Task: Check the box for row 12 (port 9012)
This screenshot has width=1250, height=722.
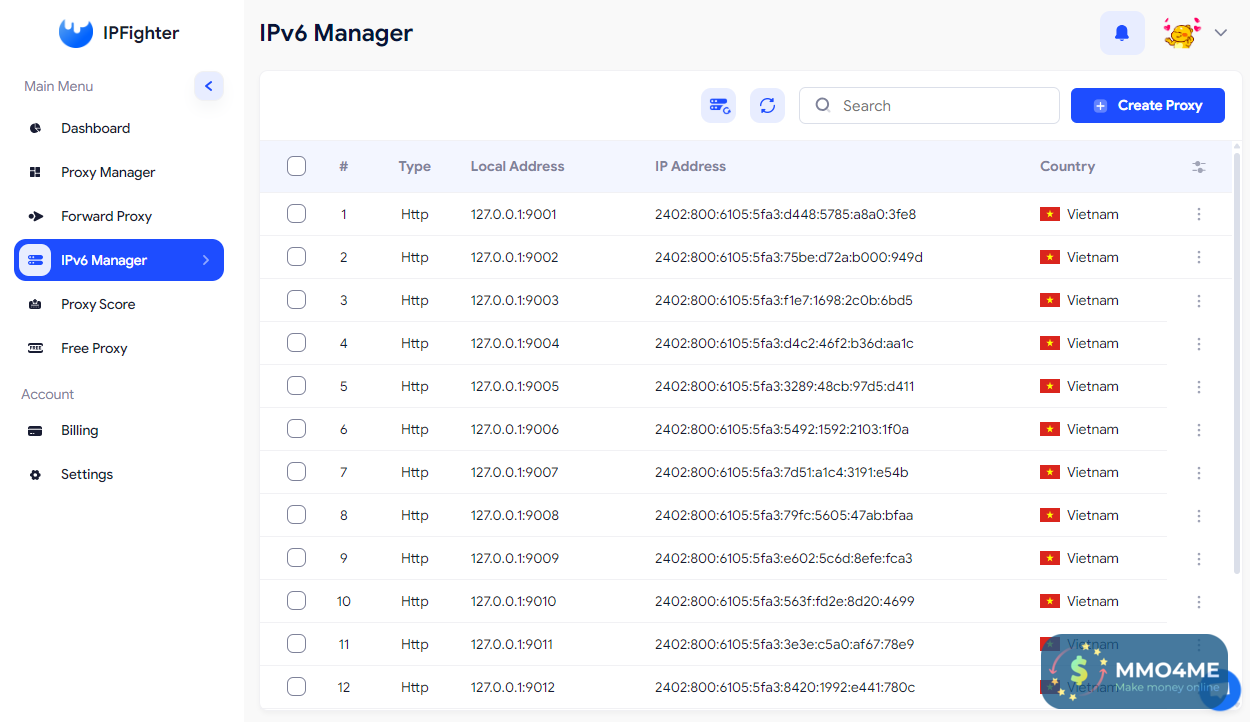Action: 296,686
